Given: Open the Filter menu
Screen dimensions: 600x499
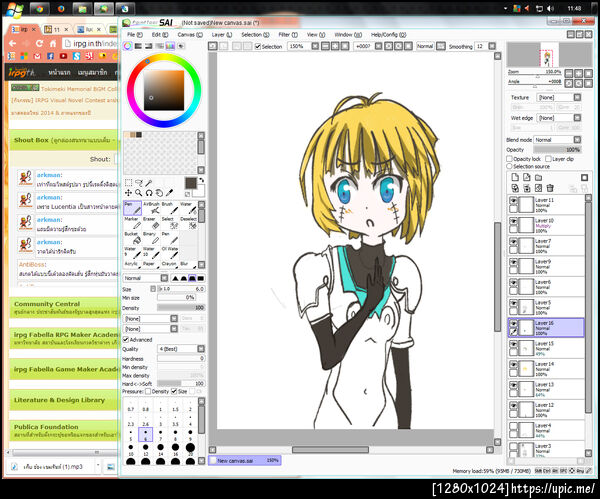Looking at the screenshot, I should [x=288, y=35].
